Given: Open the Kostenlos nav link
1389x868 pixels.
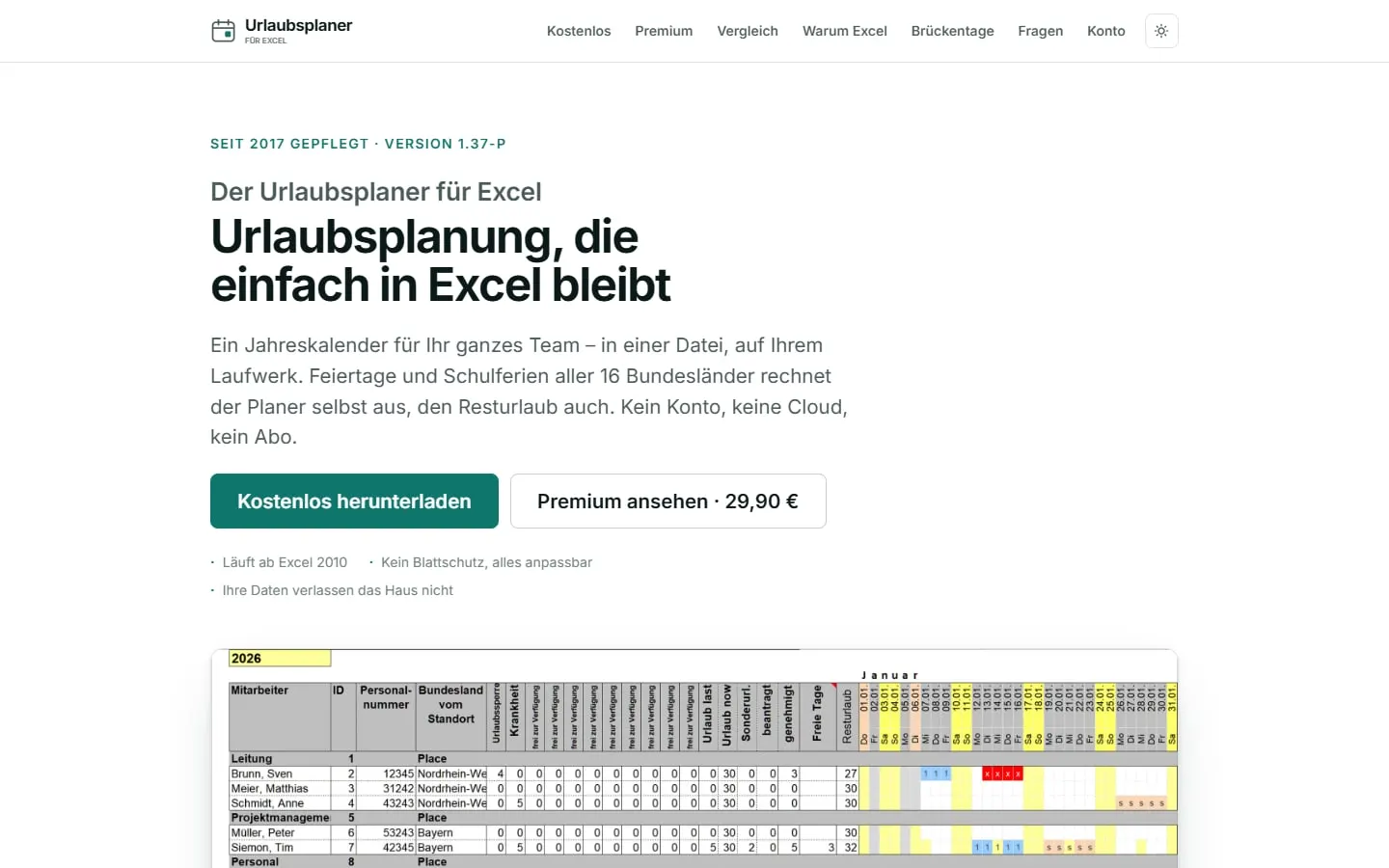Looking at the screenshot, I should click(x=579, y=31).
